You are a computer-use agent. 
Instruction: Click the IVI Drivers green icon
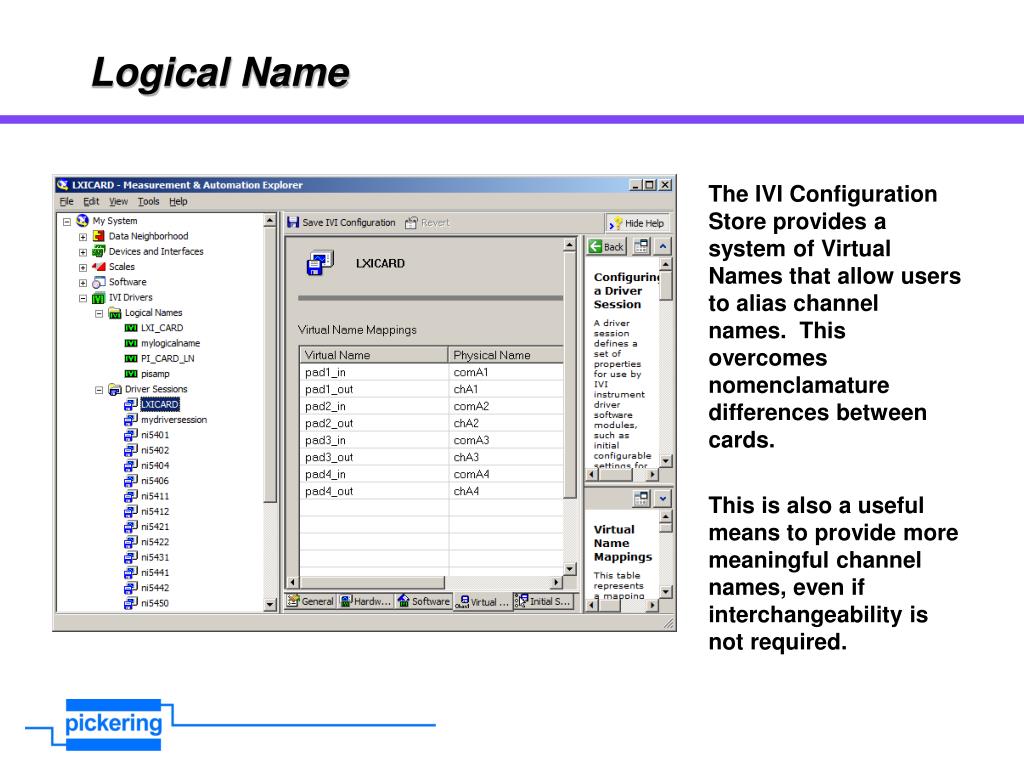coord(99,298)
